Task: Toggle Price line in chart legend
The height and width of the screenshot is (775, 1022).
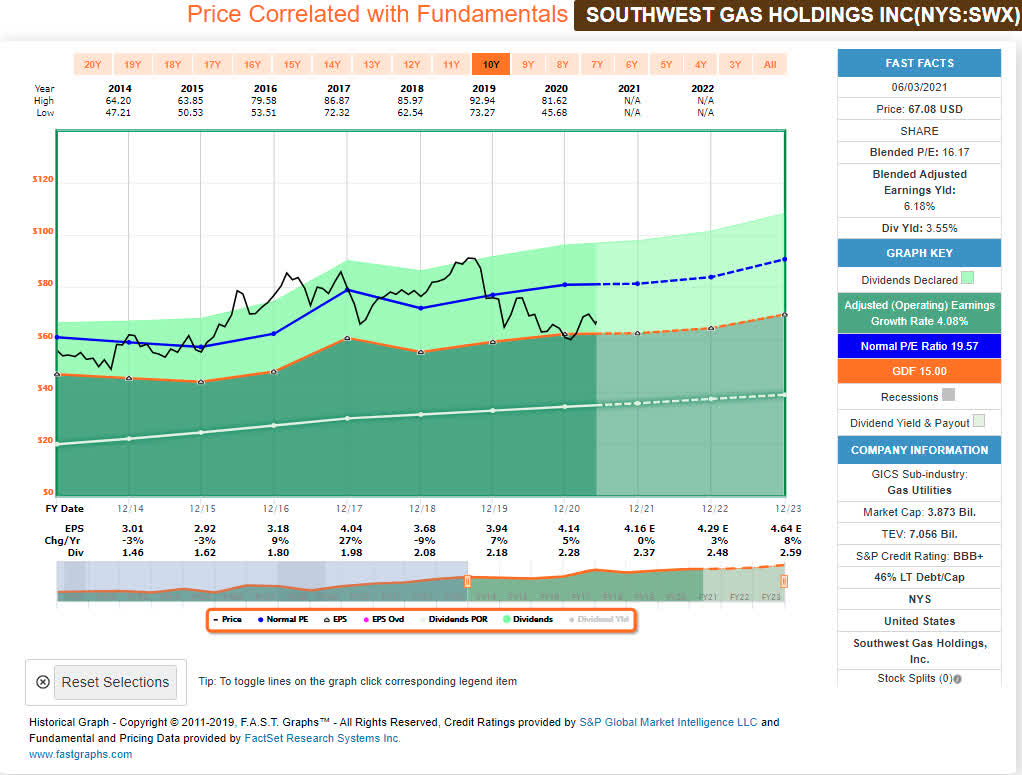Action: point(227,619)
